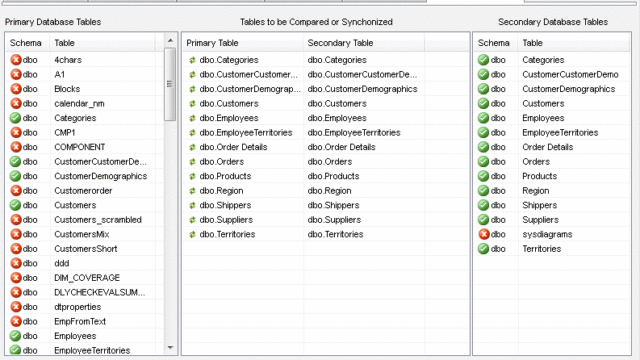
Task: Select dbo.Categories in Secondary Table column
Action: coord(337,60)
